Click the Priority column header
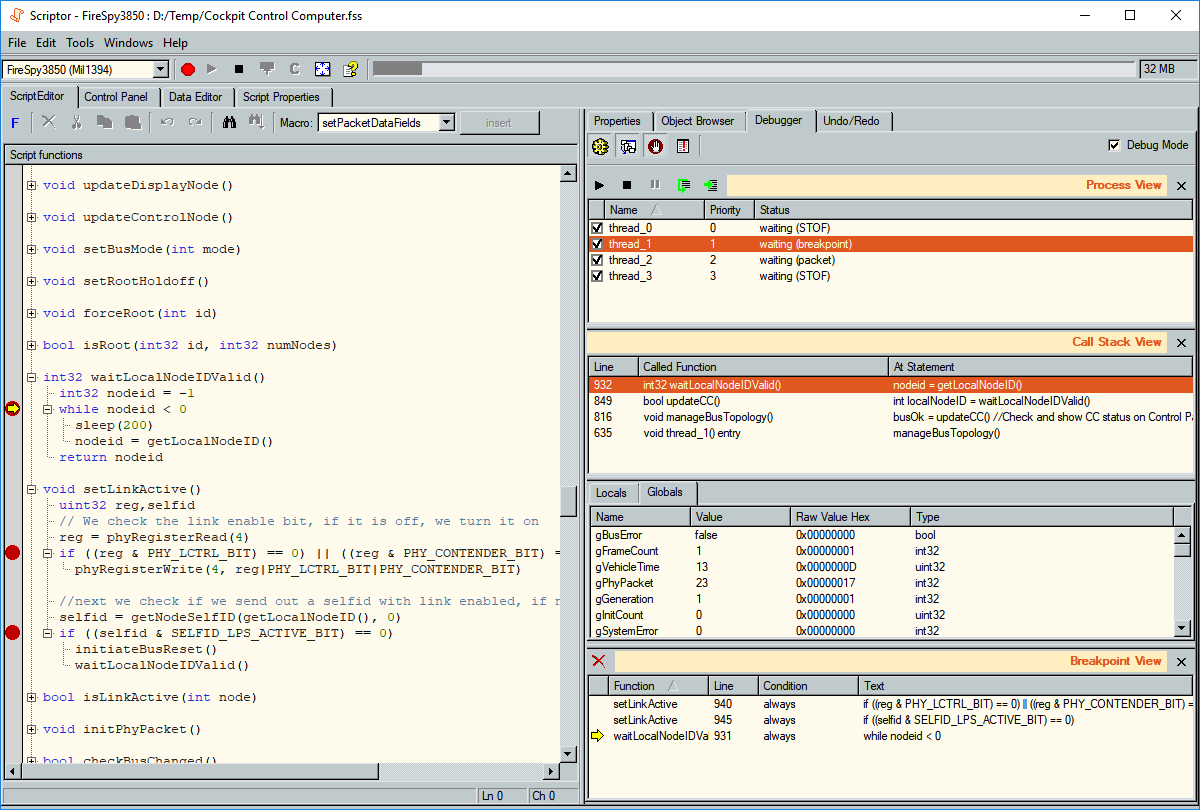The image size is (1200, 810). tap(727, 210)
